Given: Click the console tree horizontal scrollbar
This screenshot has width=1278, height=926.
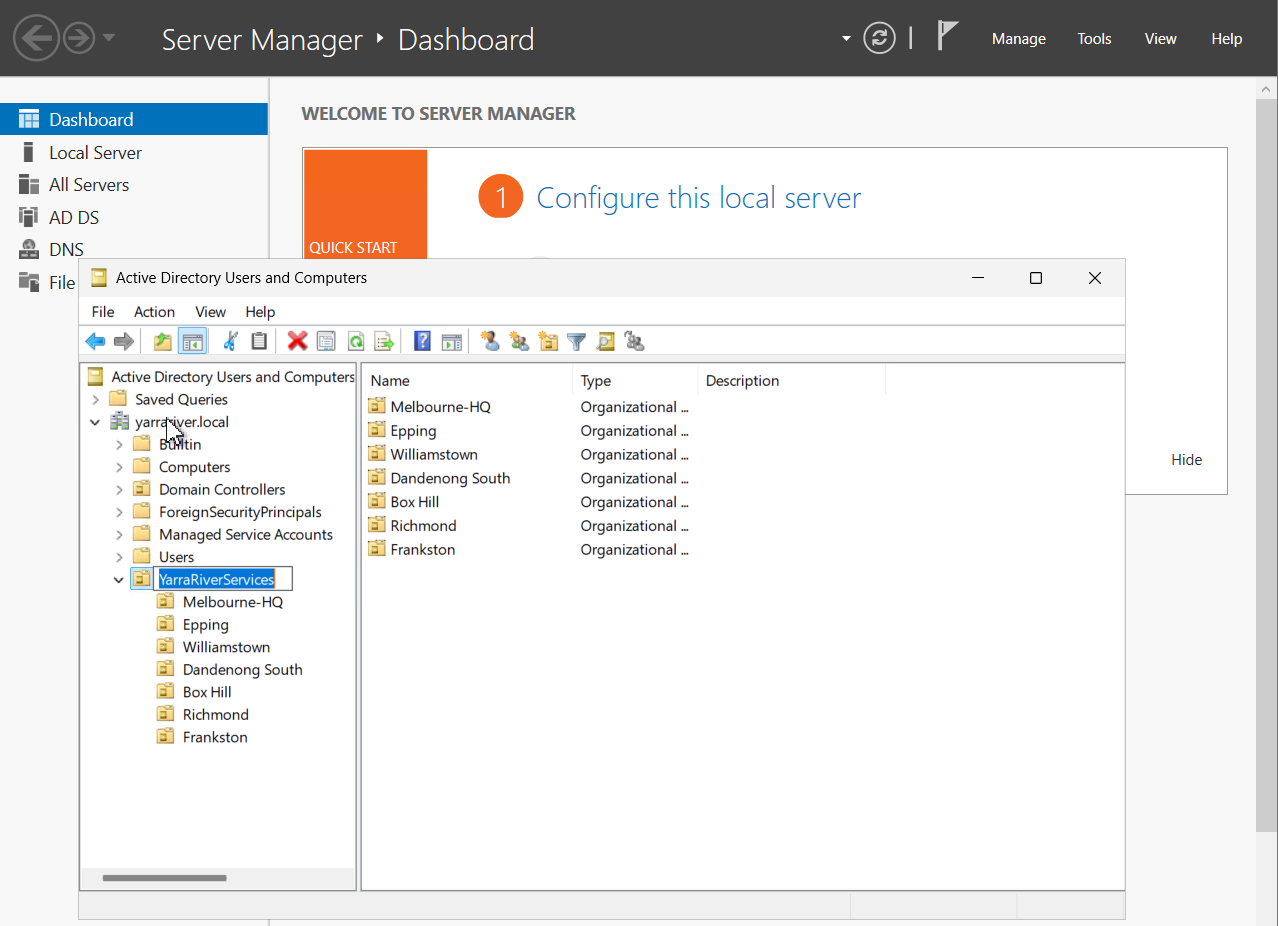Looking at the screenshot, I should pos(164,878).
